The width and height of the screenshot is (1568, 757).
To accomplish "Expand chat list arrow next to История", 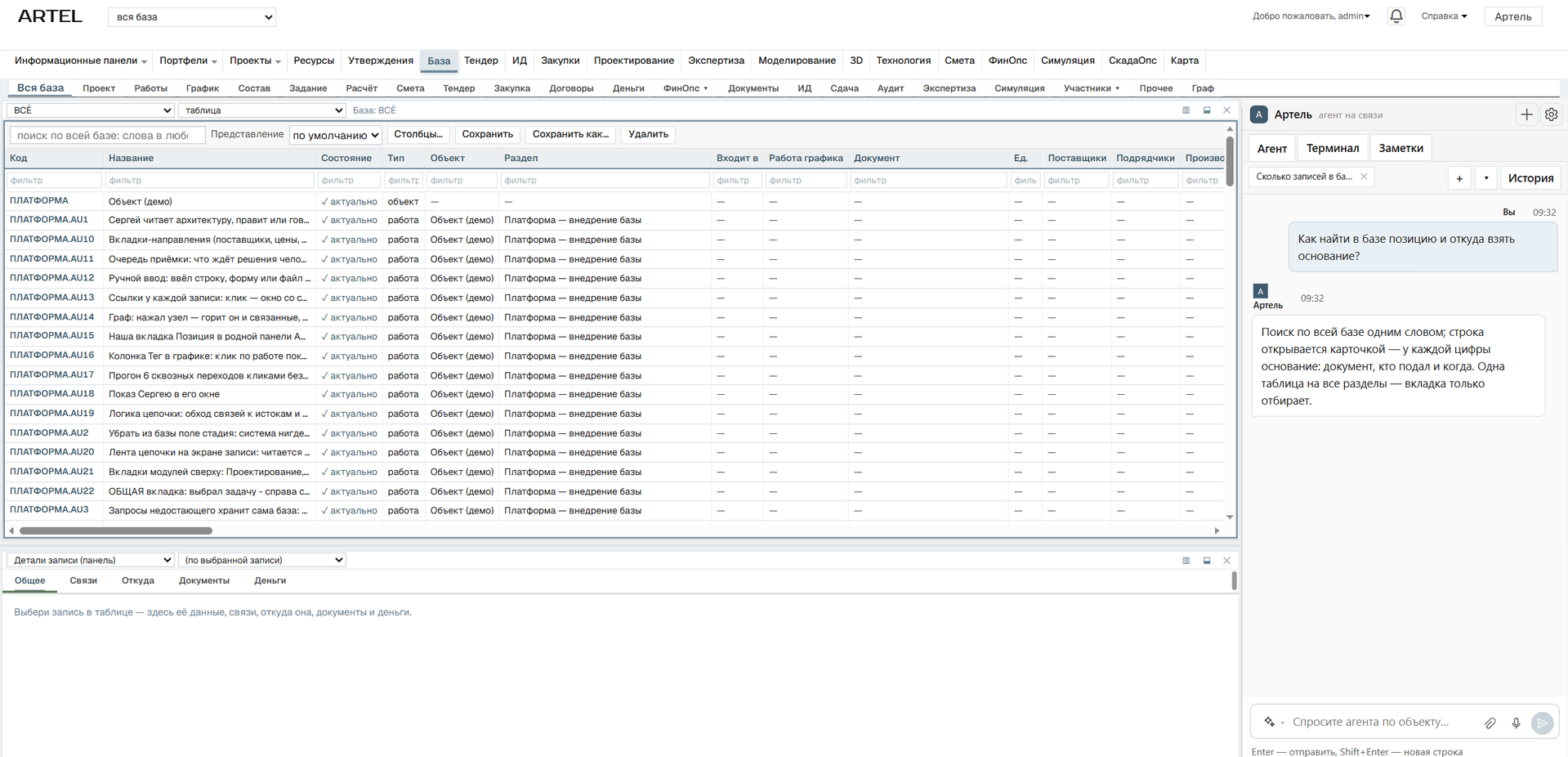I will [1486, 178].
